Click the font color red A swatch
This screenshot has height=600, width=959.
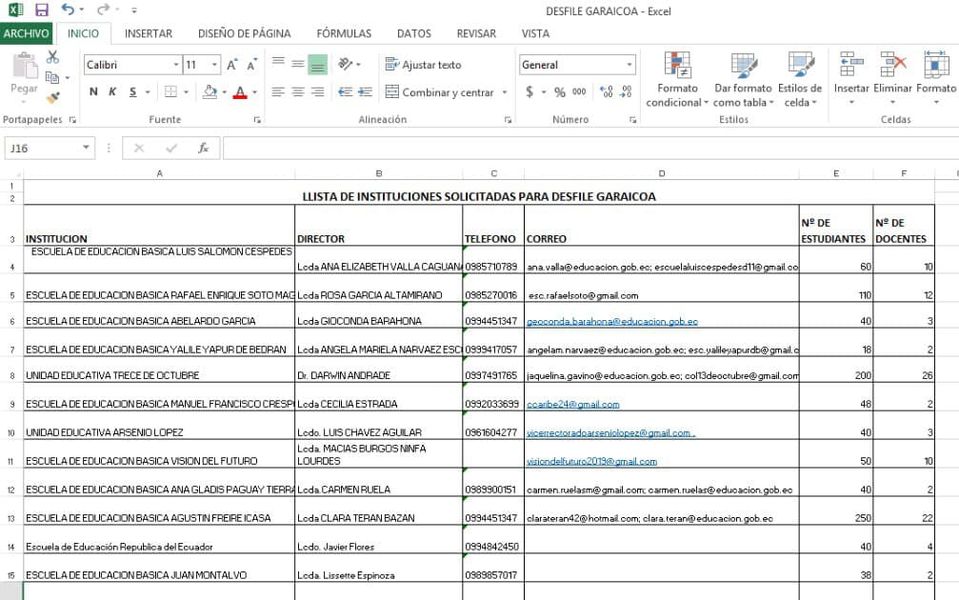[239, 92]
